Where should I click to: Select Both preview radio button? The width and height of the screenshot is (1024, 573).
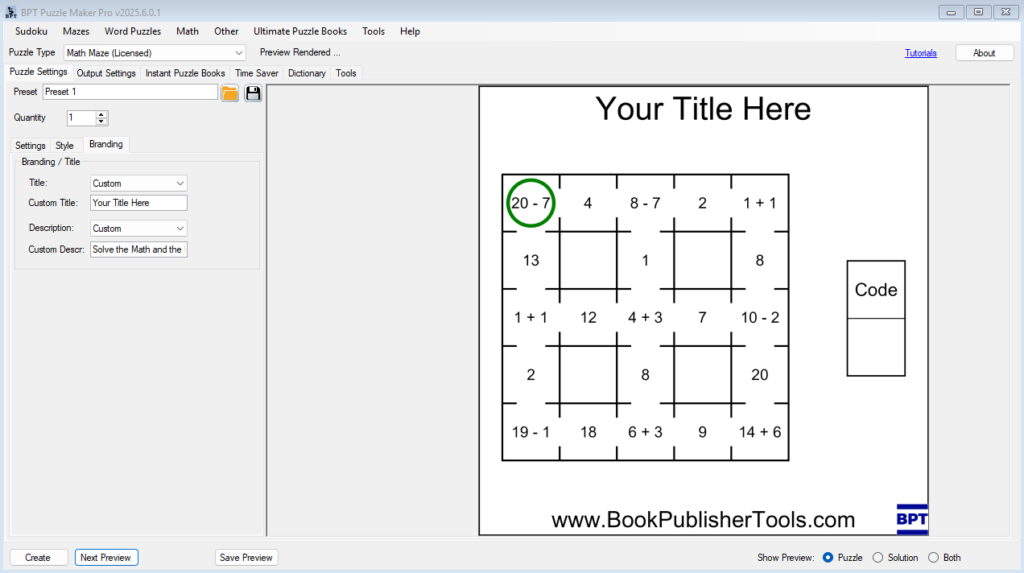click(x=933, y=557)
